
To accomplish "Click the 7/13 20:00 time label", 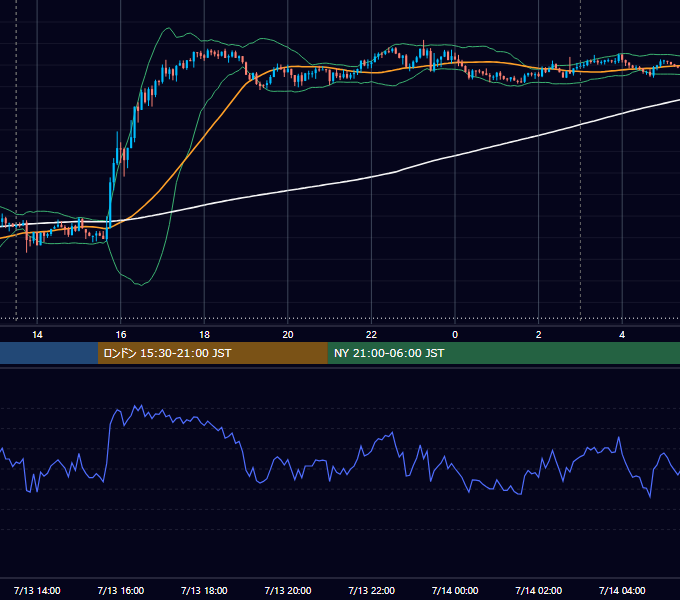I will (x=288, y=590).
